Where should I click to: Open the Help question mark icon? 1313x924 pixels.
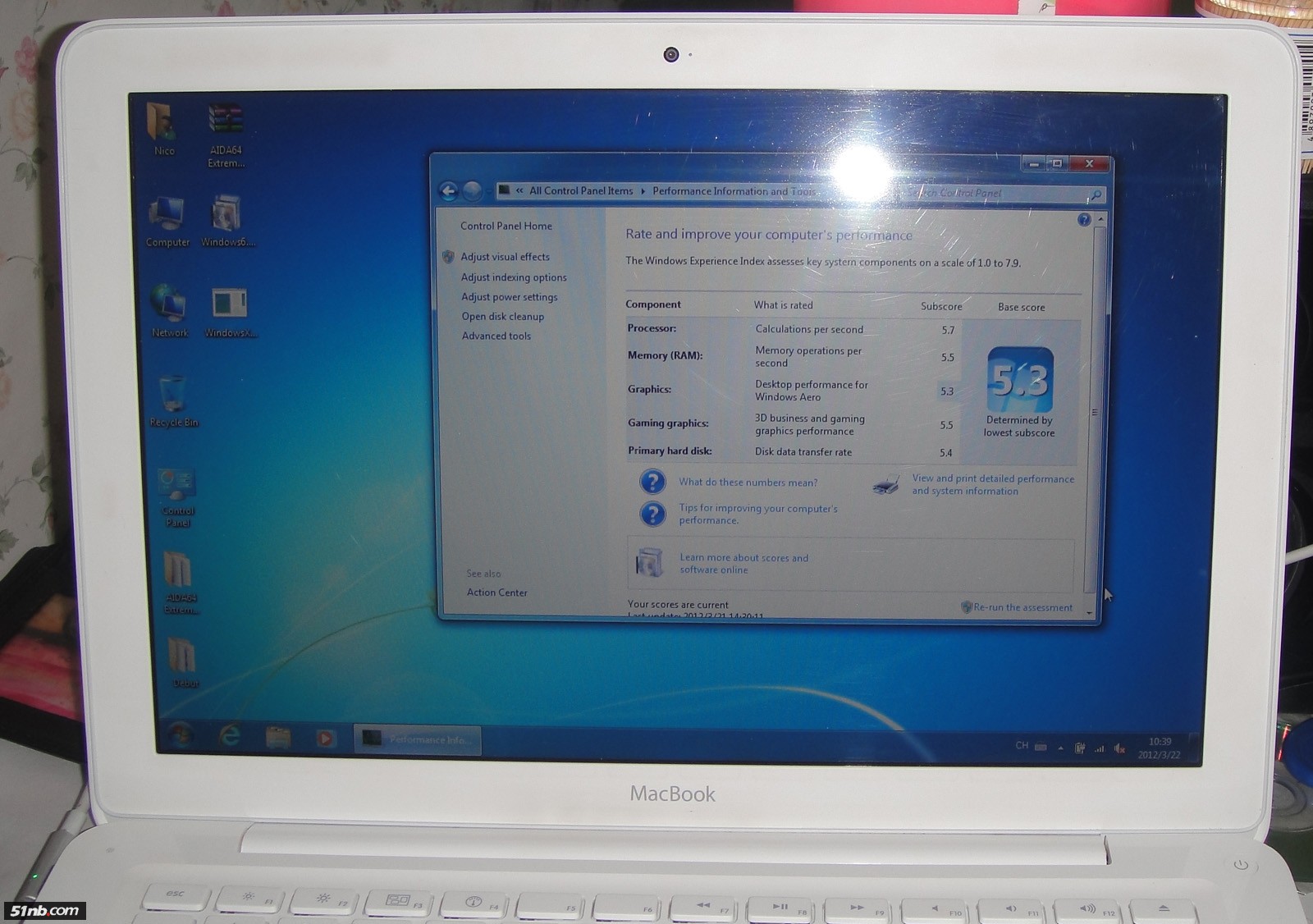1083,220
